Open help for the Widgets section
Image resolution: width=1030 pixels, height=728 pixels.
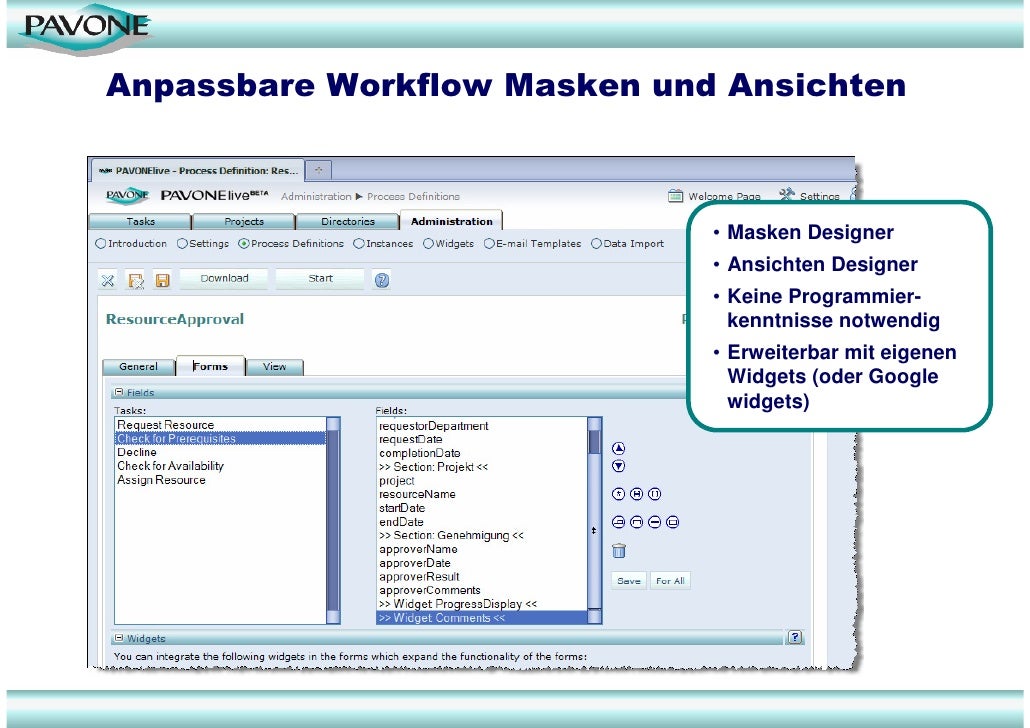pyautogui.click(x=795, y=637)
